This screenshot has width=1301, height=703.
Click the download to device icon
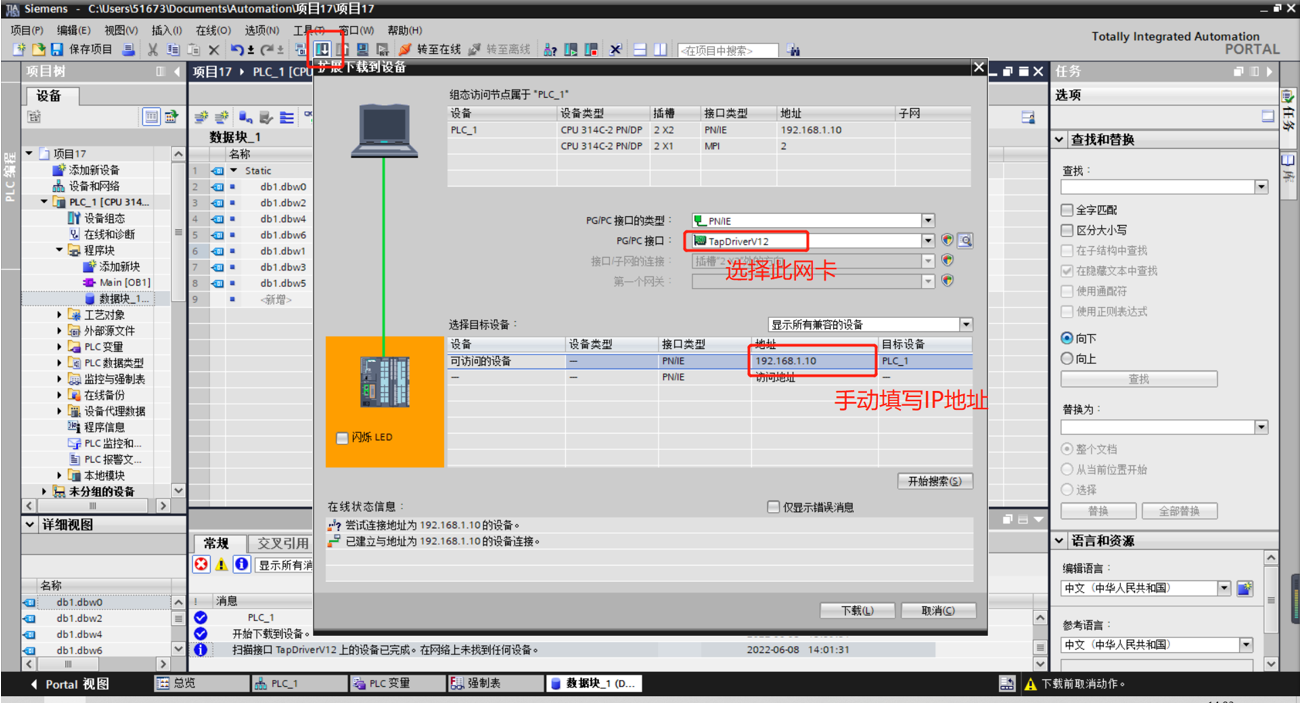323,49
